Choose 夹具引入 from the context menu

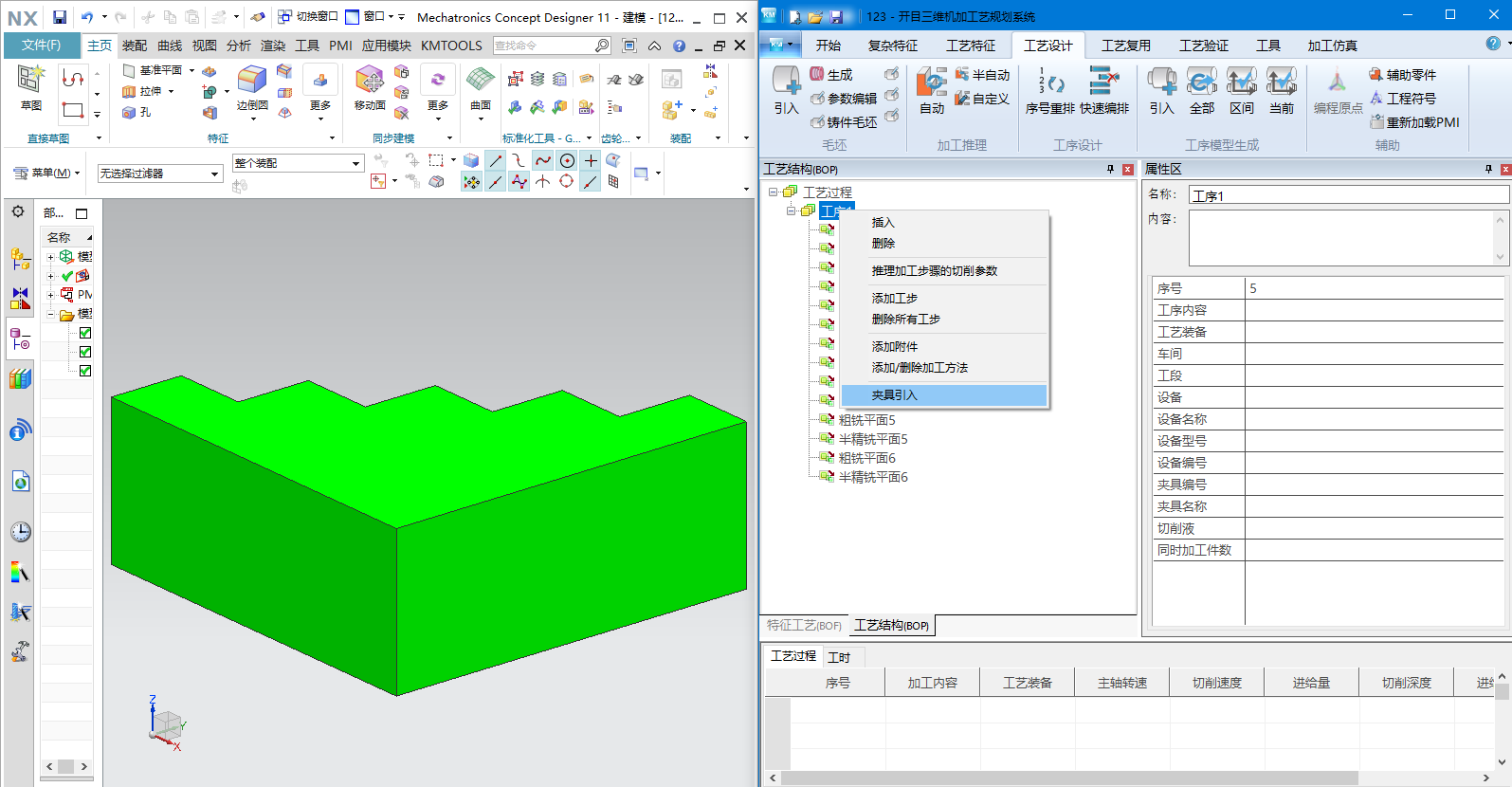[894, 395]
